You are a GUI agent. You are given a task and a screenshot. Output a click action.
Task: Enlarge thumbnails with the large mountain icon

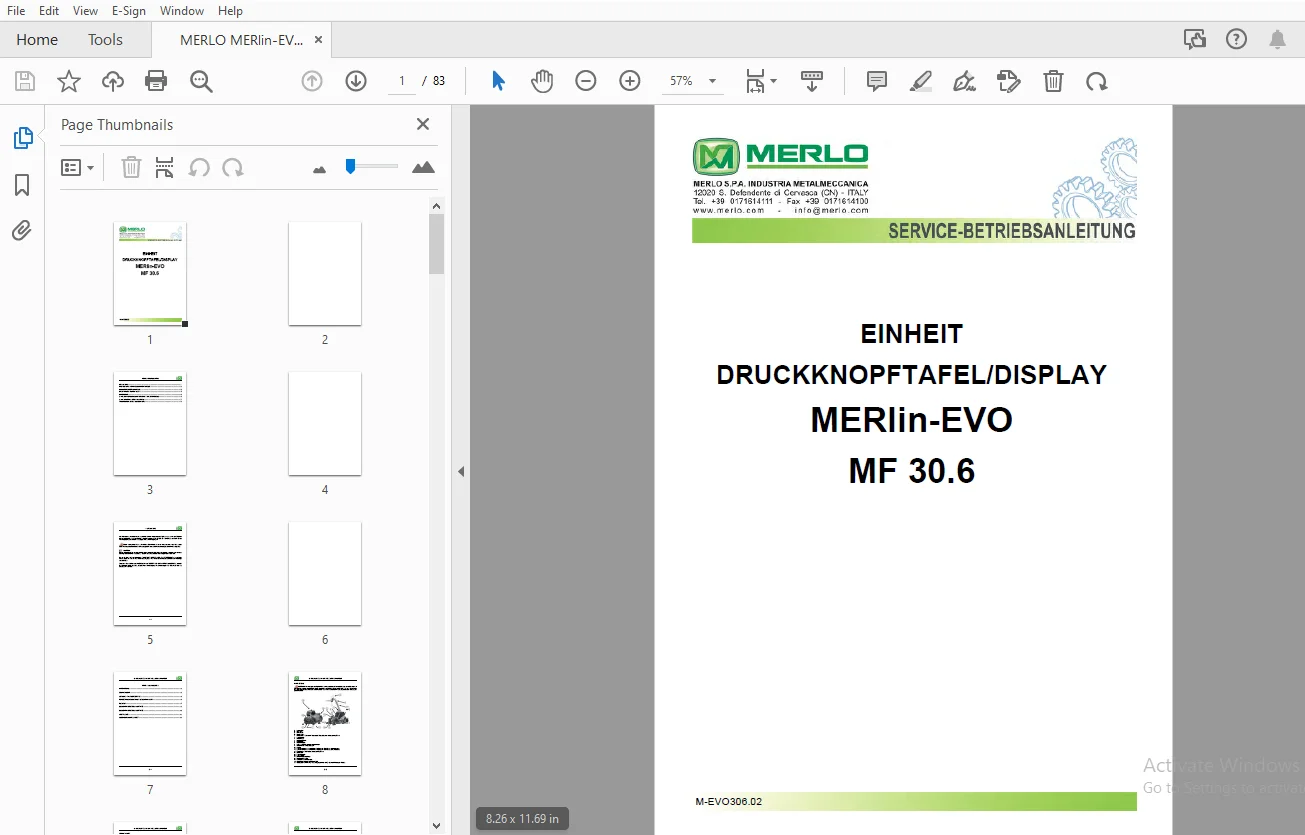pos(423,167)
